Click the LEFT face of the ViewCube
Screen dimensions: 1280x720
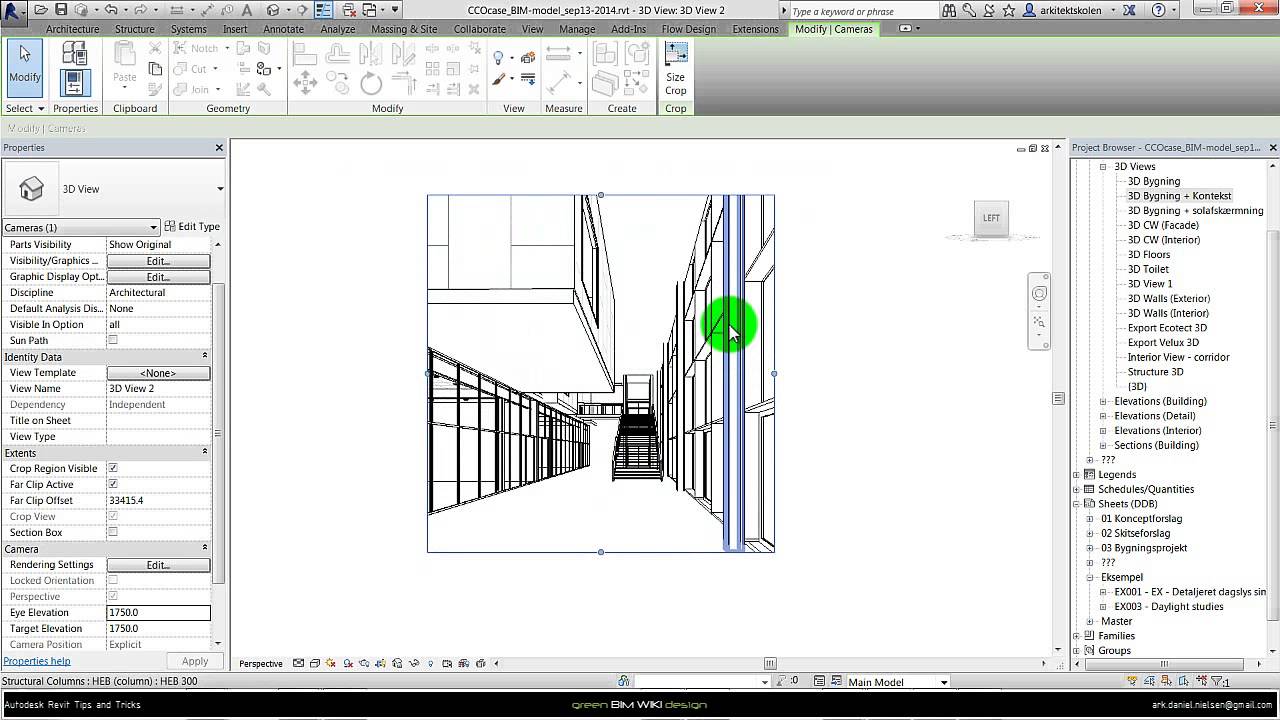point(991,218)
